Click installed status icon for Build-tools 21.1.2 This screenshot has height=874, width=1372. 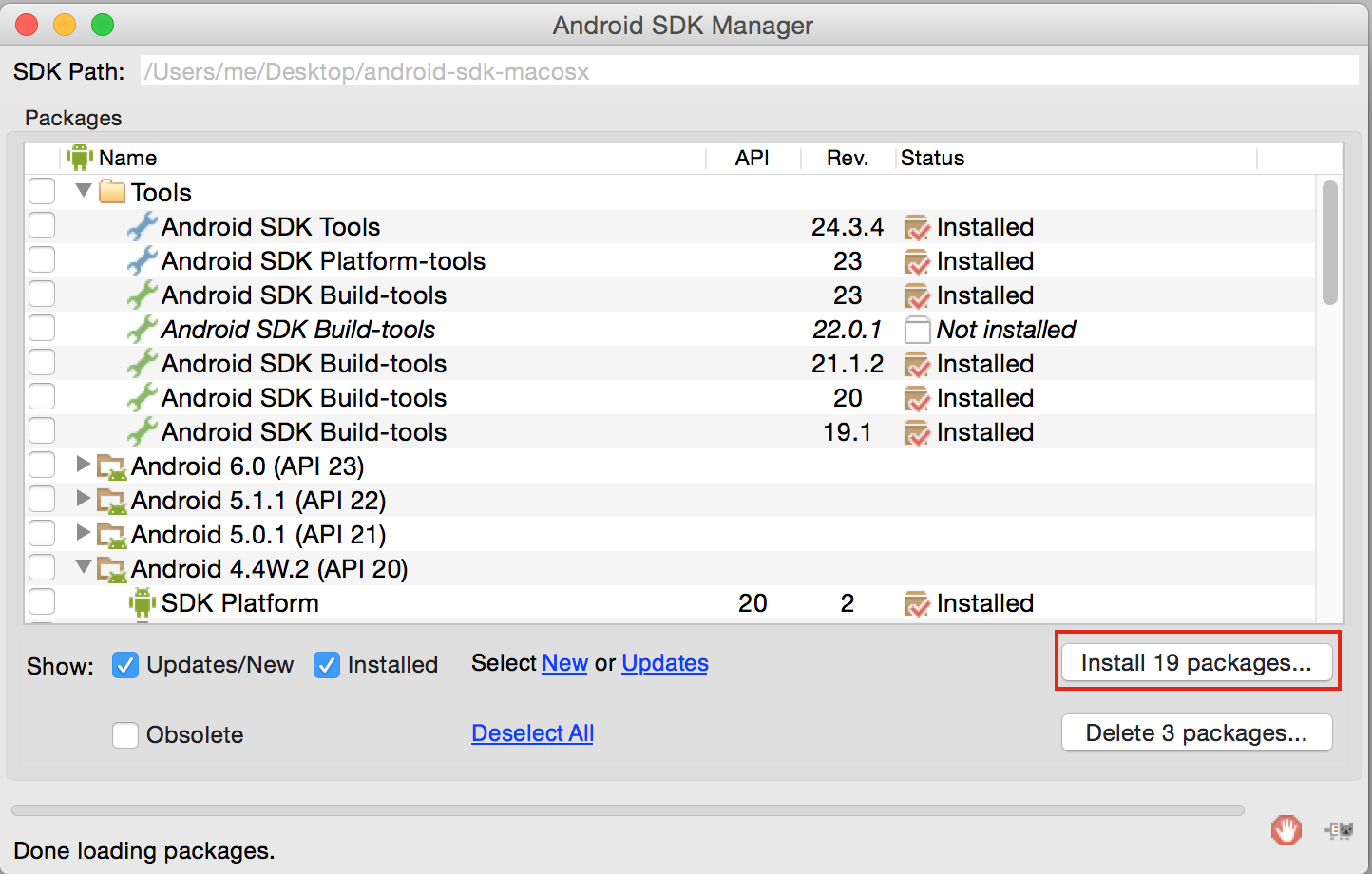(917, 364)
